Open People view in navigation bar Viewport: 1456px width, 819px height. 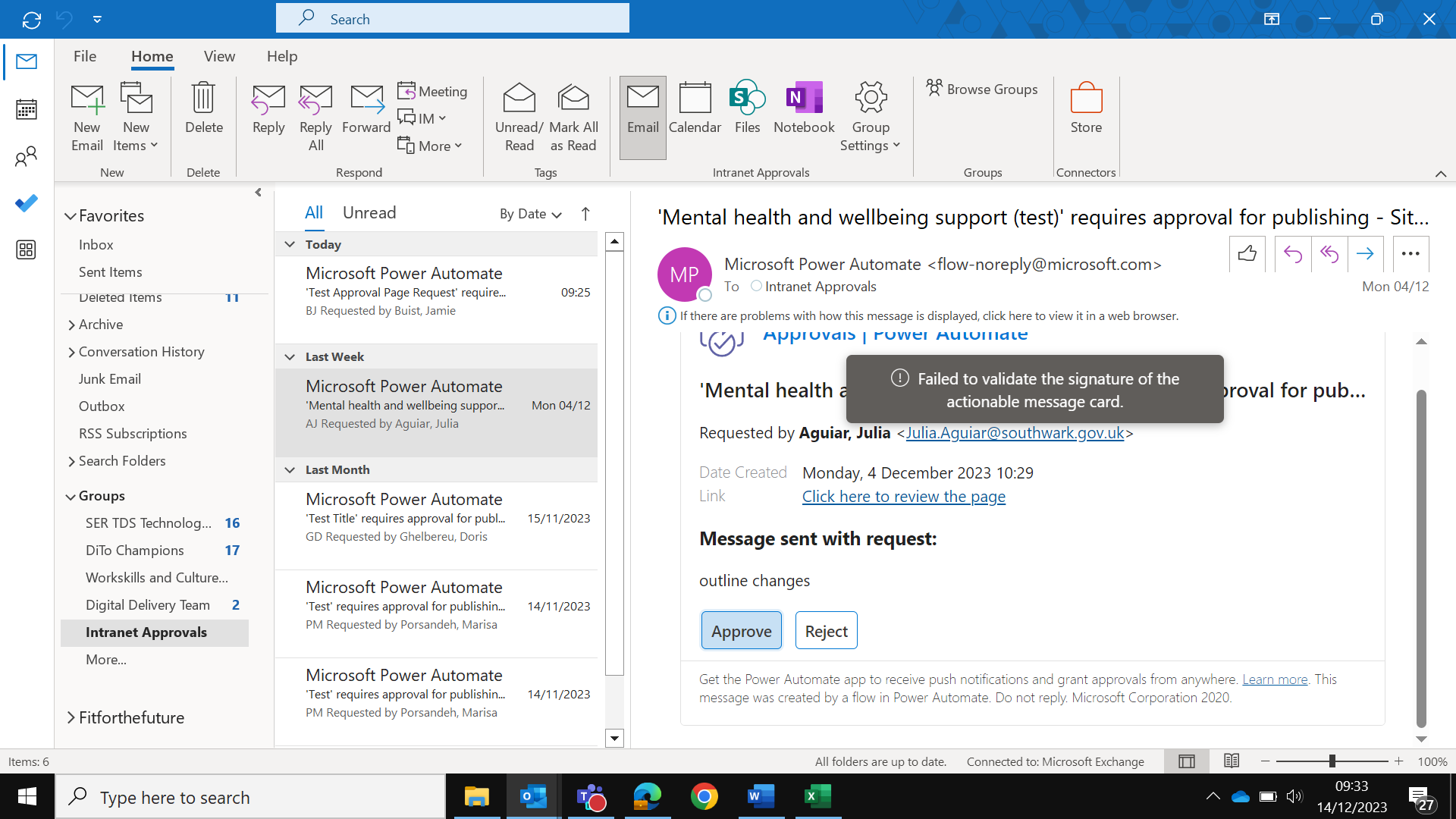pos(27,156)
